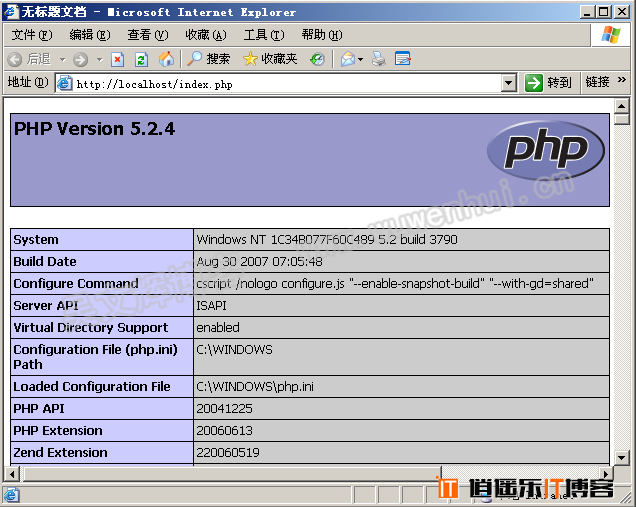Select the 'Zend Extension' row label
636x507 pixels.
60,452
